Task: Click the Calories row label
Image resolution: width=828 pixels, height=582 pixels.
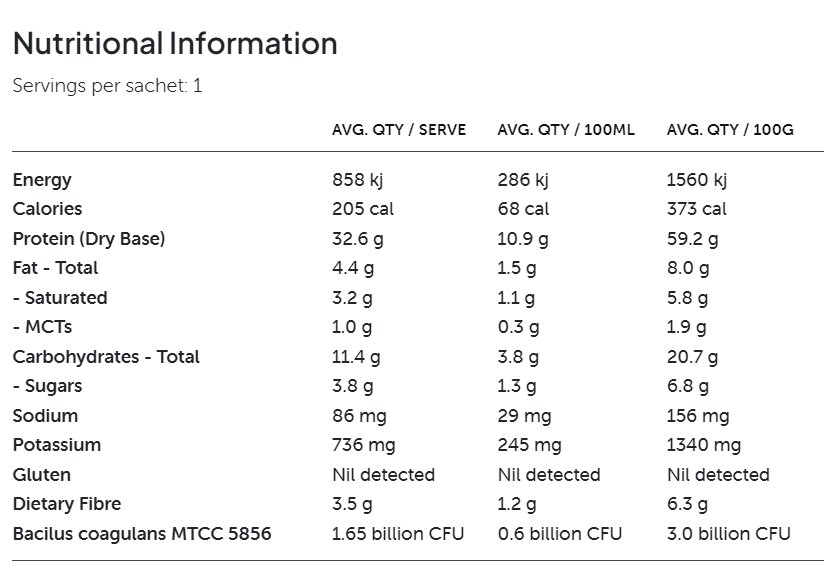Action: (47, 209)
